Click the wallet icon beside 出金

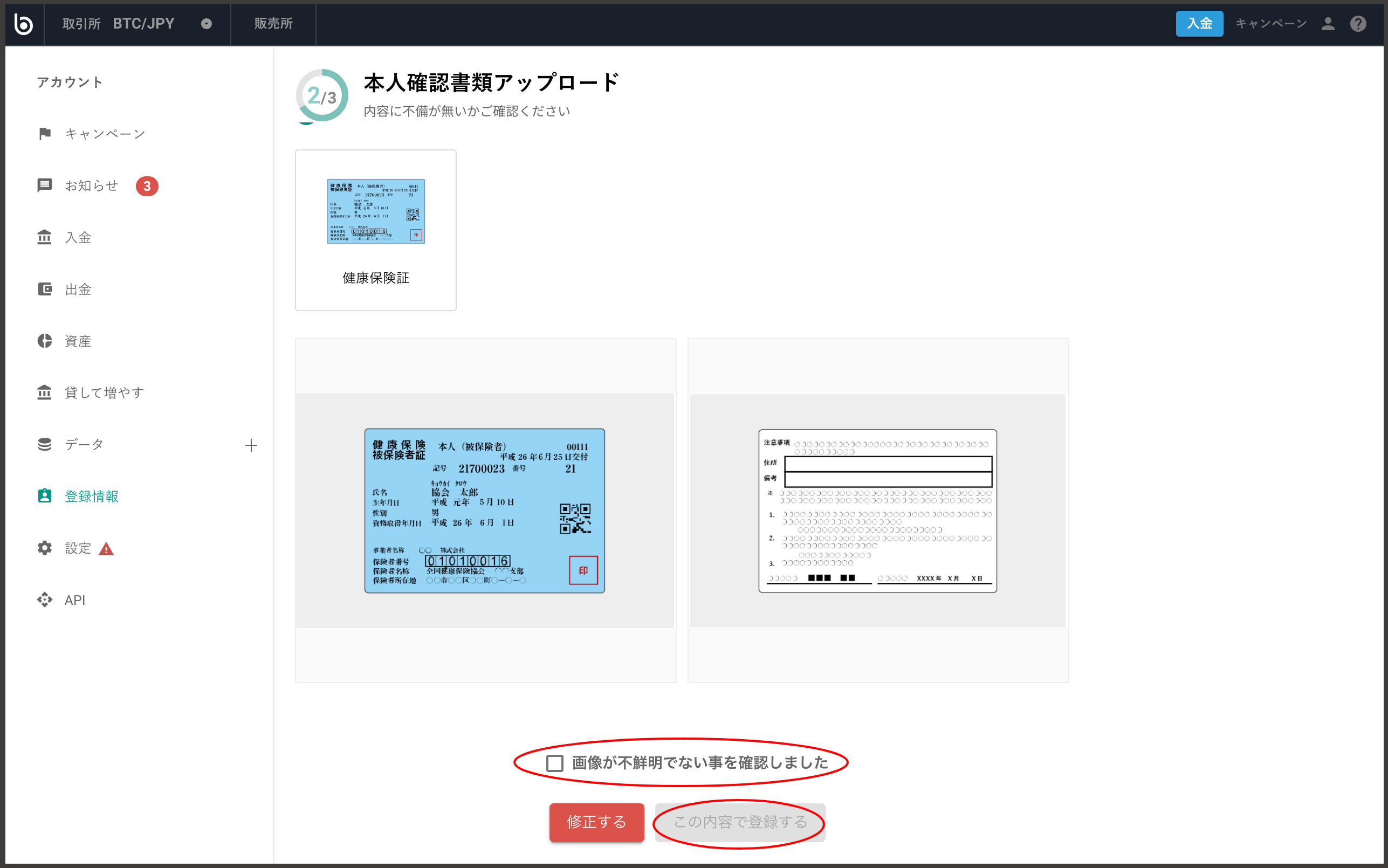(x=45, y=289)
